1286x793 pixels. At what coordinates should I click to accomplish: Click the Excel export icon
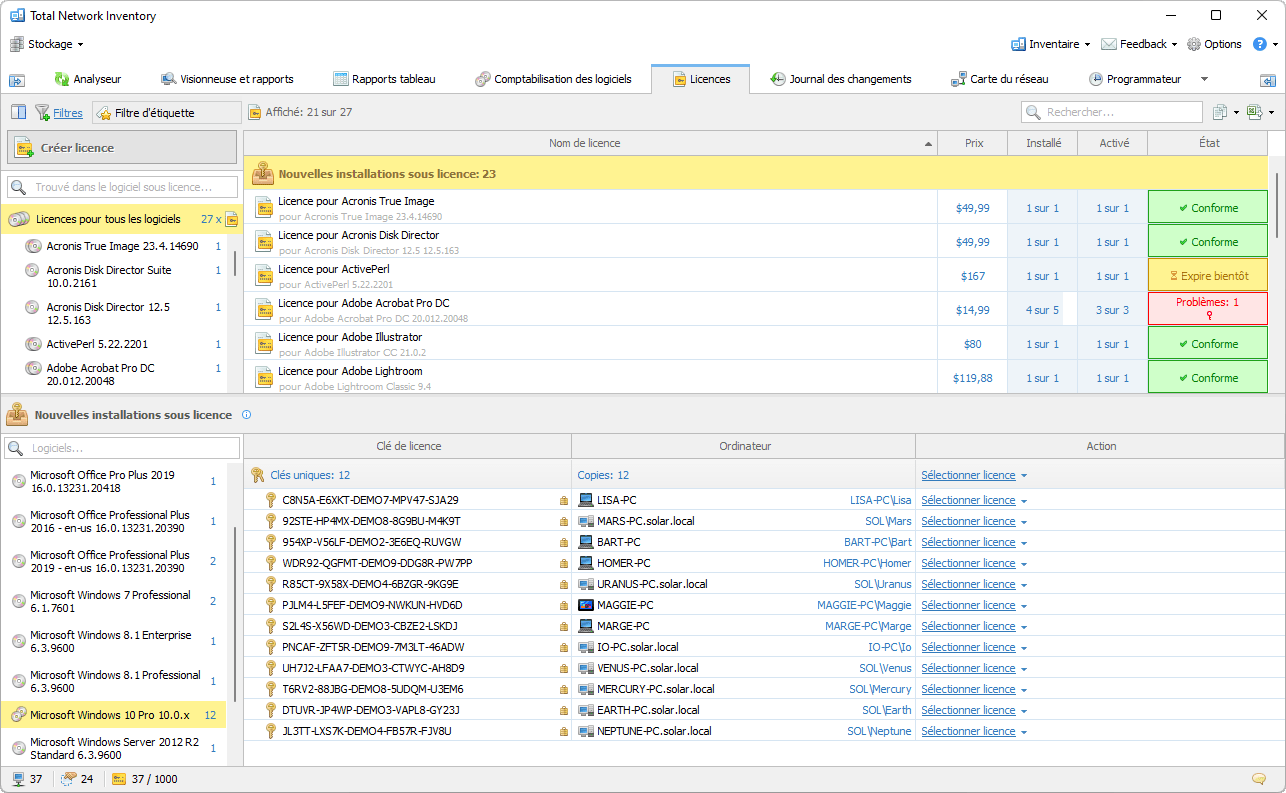1254,113
